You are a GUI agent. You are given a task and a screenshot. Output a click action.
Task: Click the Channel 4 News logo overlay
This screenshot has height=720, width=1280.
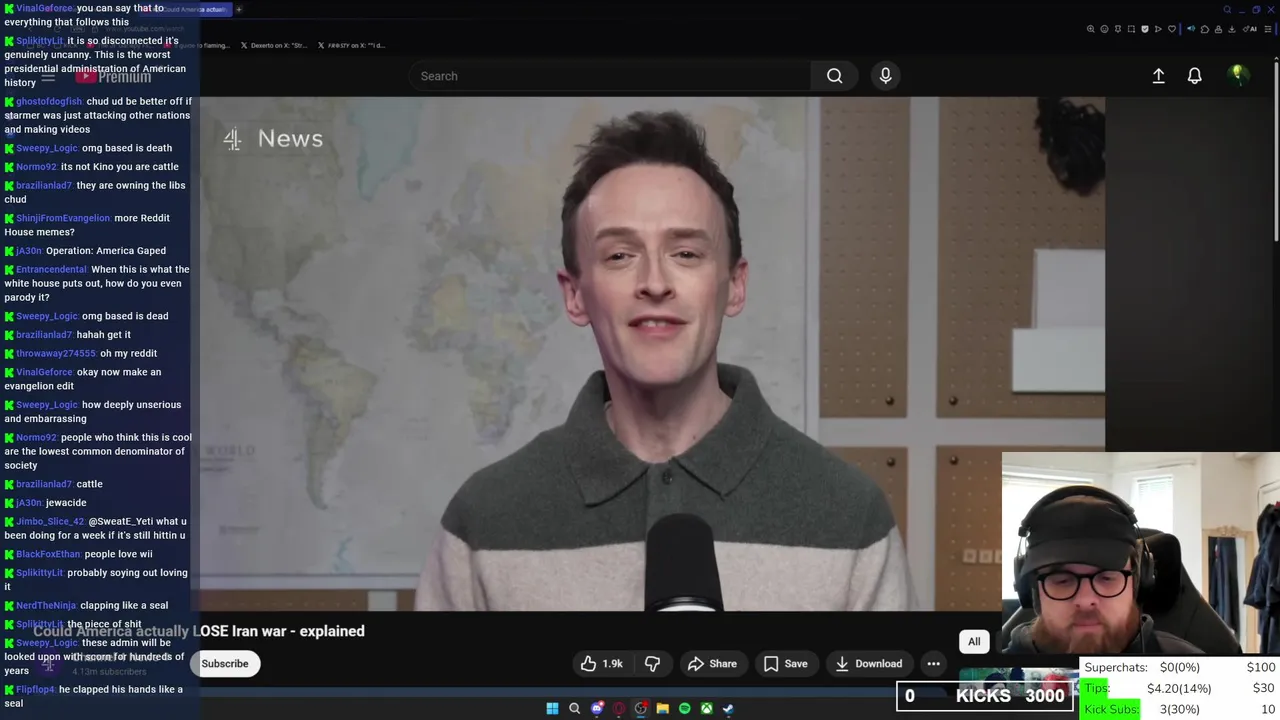pos(273,139)
